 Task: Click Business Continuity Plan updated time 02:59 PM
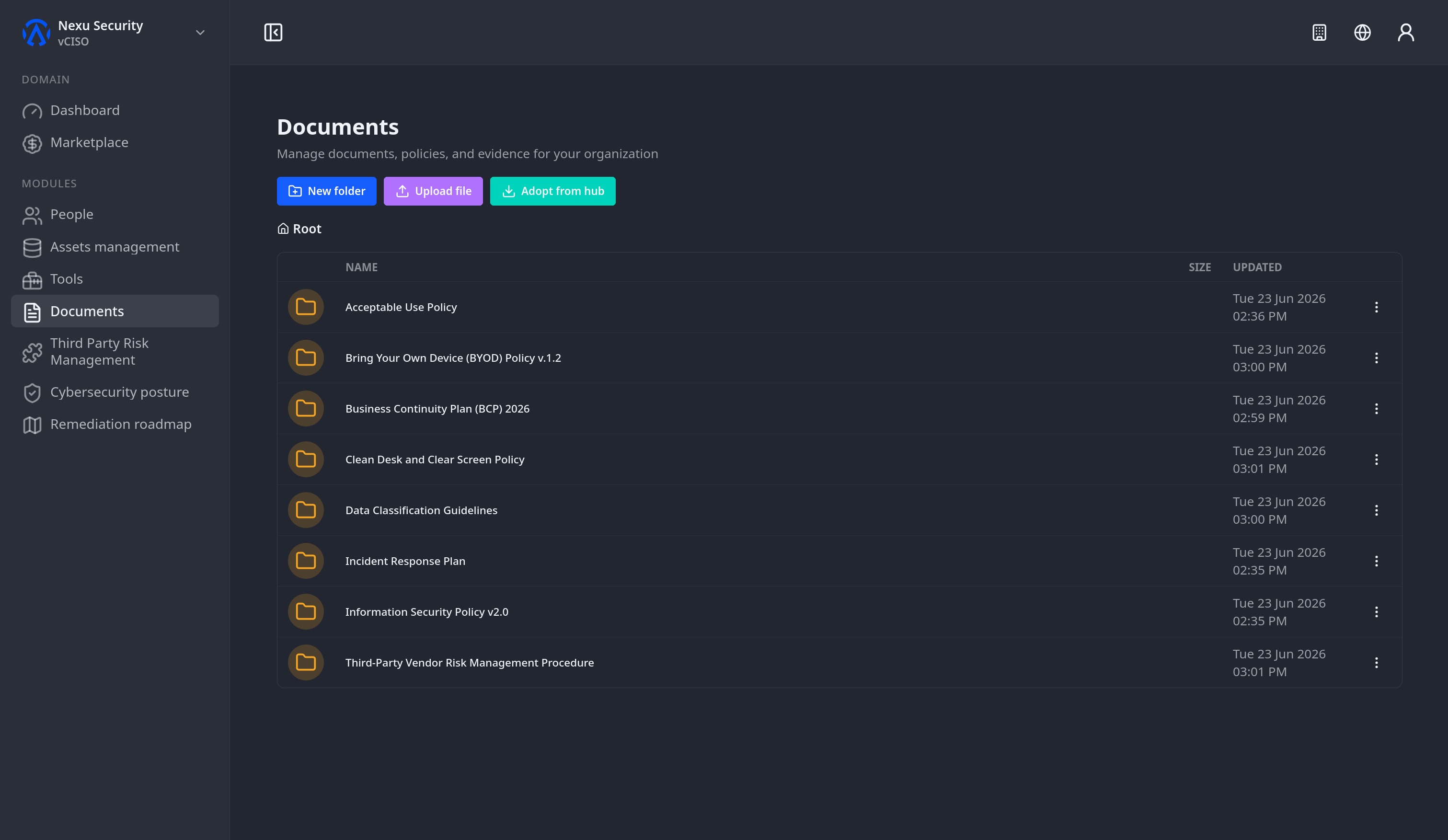pyautogui.click(x=1260, y=418)
